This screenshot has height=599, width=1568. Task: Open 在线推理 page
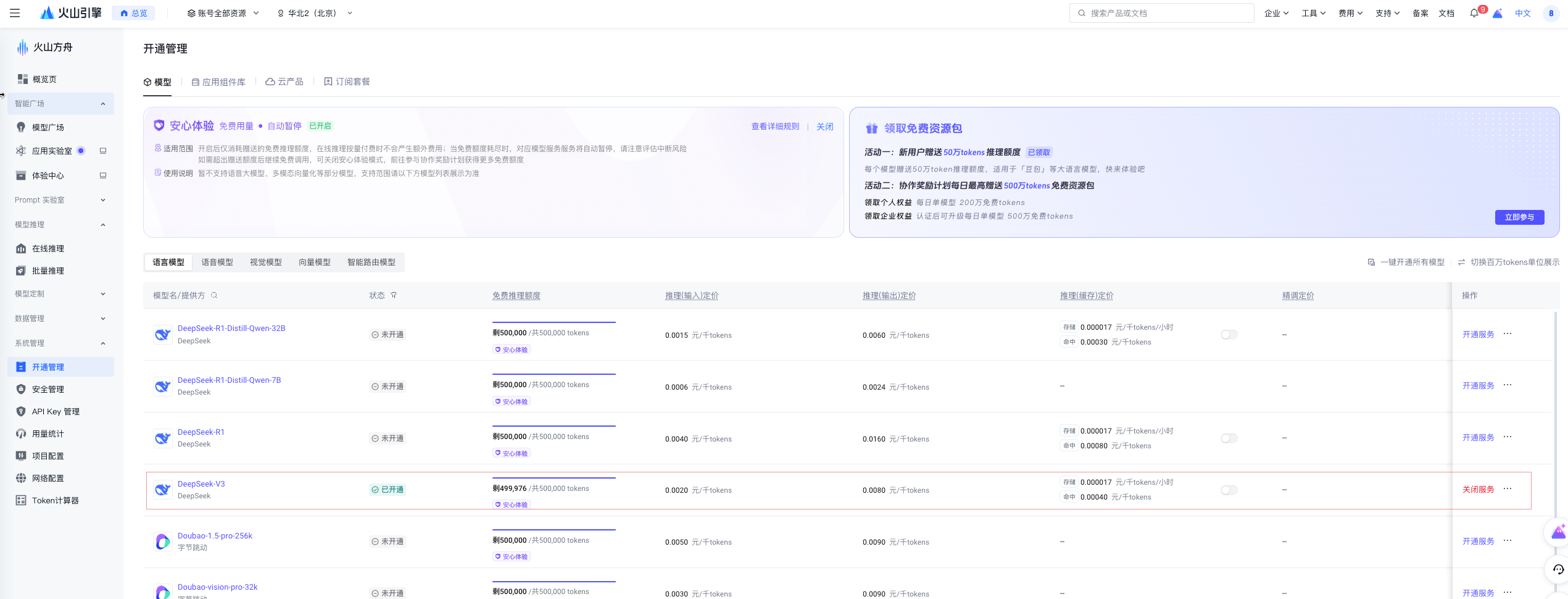click(x=48, y=248)
